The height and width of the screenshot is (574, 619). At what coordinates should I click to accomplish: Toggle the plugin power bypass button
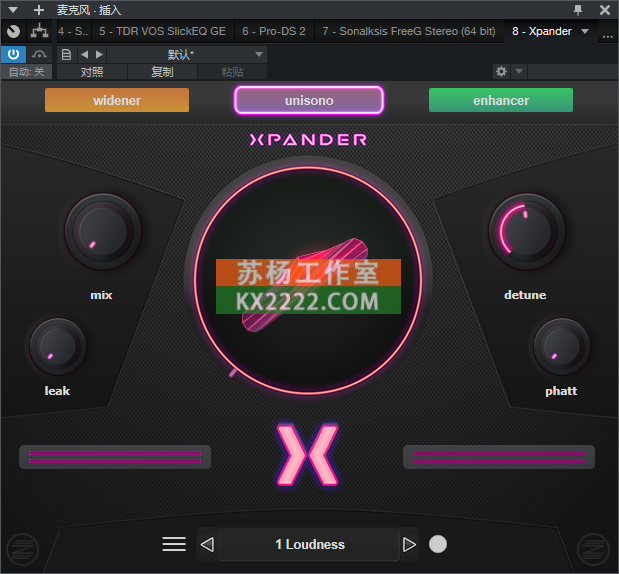13,54
